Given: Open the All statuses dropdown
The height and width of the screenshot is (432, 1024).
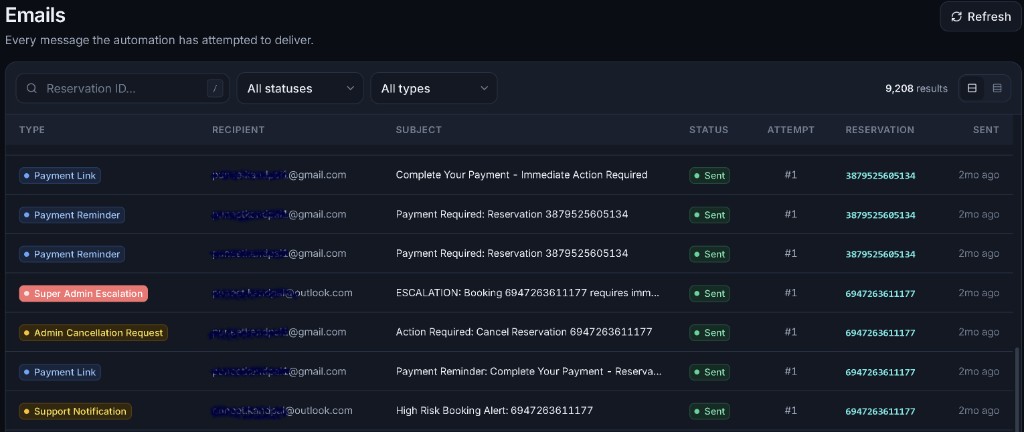Looking at the screenshot, I should [300, 88].
